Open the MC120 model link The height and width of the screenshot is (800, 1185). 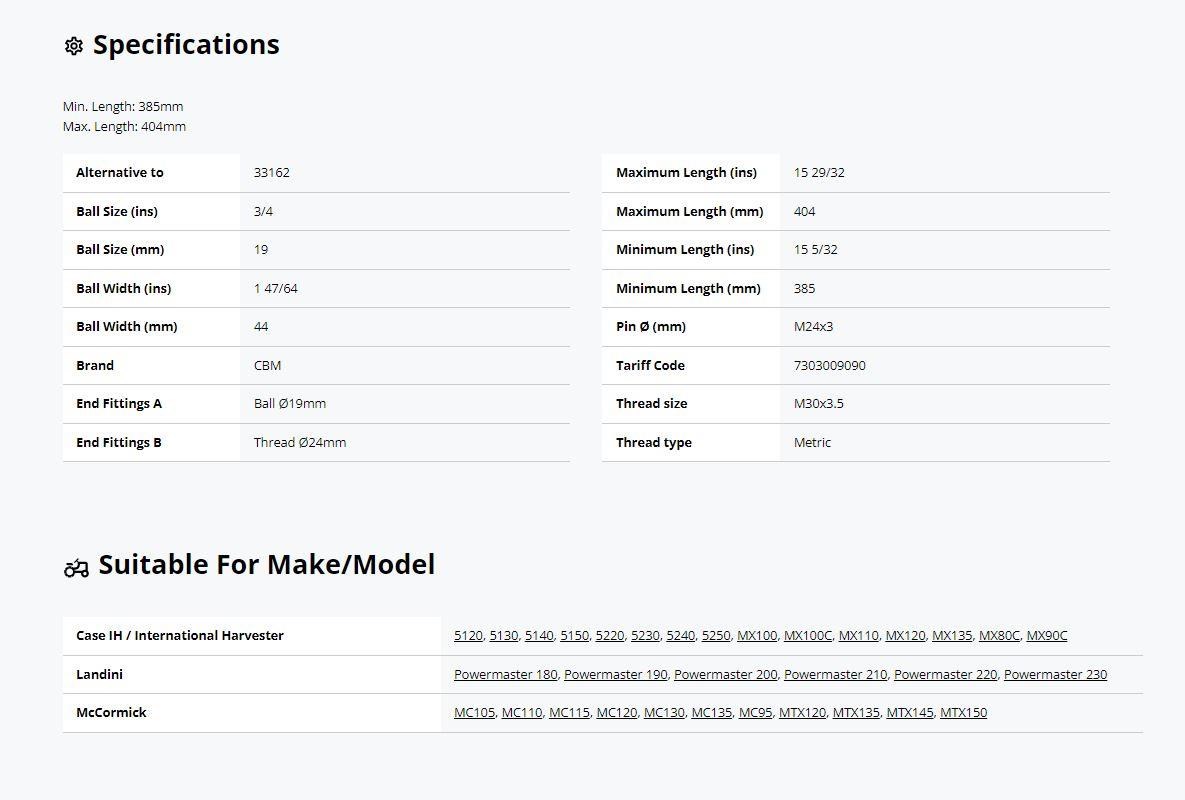(617, 712)
